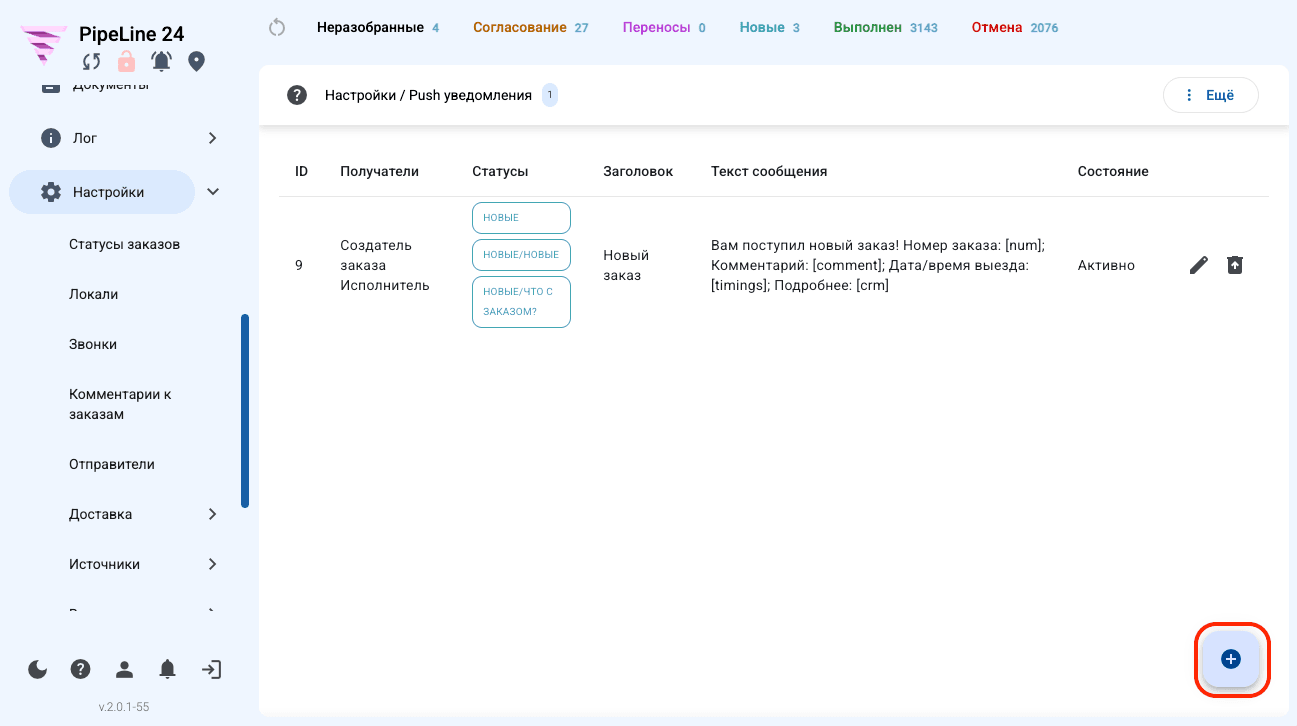Click the НОВЫЕ/ЧТО С ЗАКАЗОМ? status chip
This screenshot has width=1297, height=726.
click(x=521, y=302)
